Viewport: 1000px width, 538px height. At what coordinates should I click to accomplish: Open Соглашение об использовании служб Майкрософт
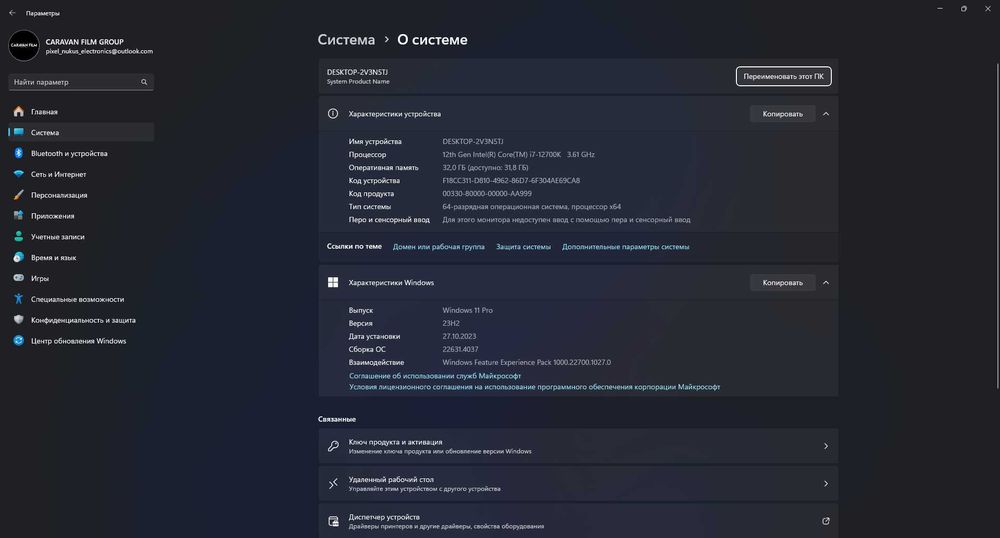pos(435,375)
